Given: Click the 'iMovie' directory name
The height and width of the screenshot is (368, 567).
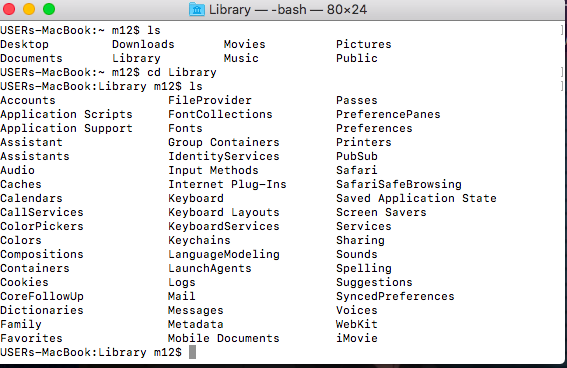Looking at the screenshot, I should (x=357, y=338).
